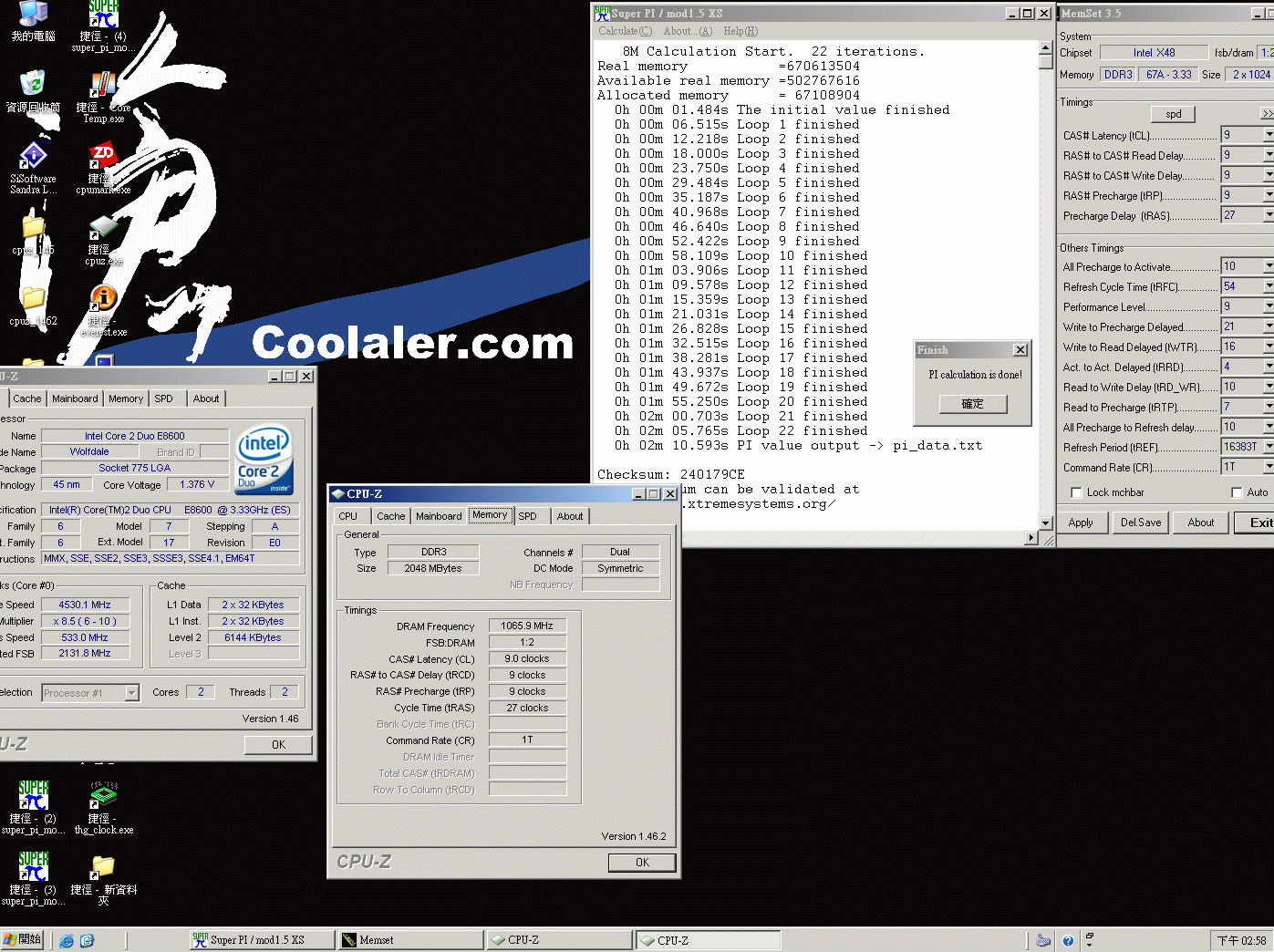Click the Super PI vertical scrollbar up arrow
Screen dimensions: 1274x952
[1046, 47]
